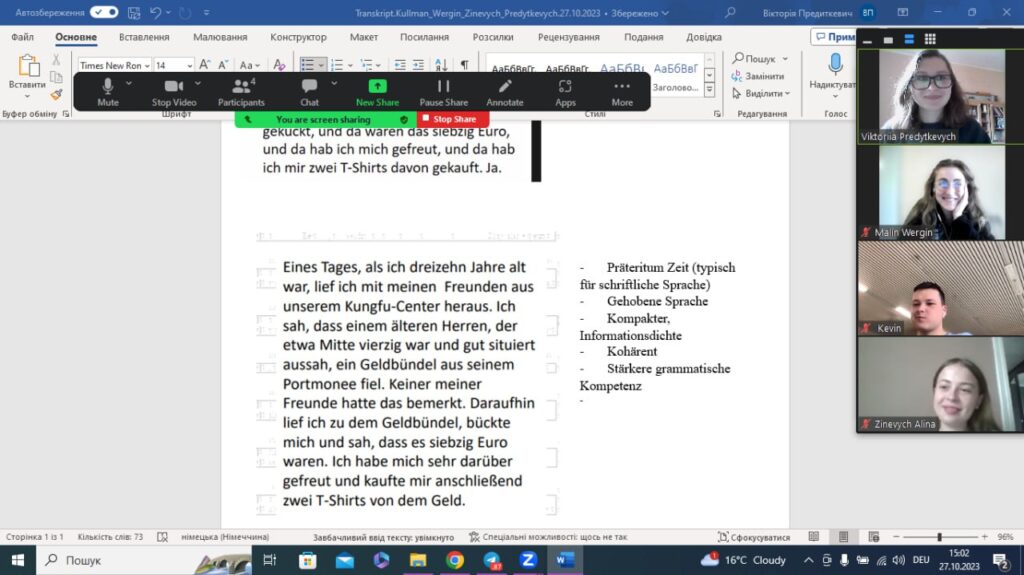Toggle the show paragraph marks button

point(464,65)
